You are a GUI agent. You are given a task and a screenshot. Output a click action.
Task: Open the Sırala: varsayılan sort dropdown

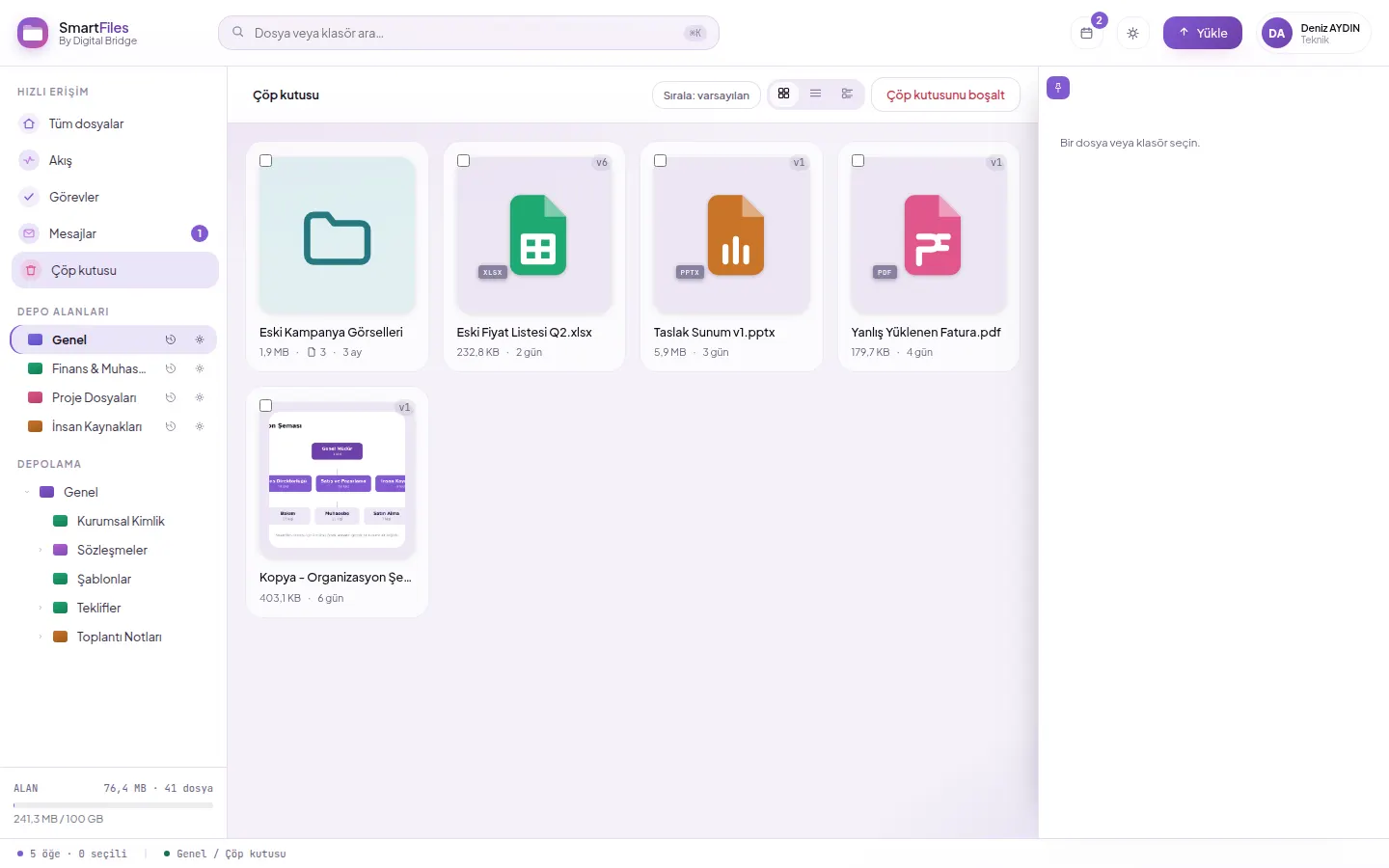click(706, 95)
